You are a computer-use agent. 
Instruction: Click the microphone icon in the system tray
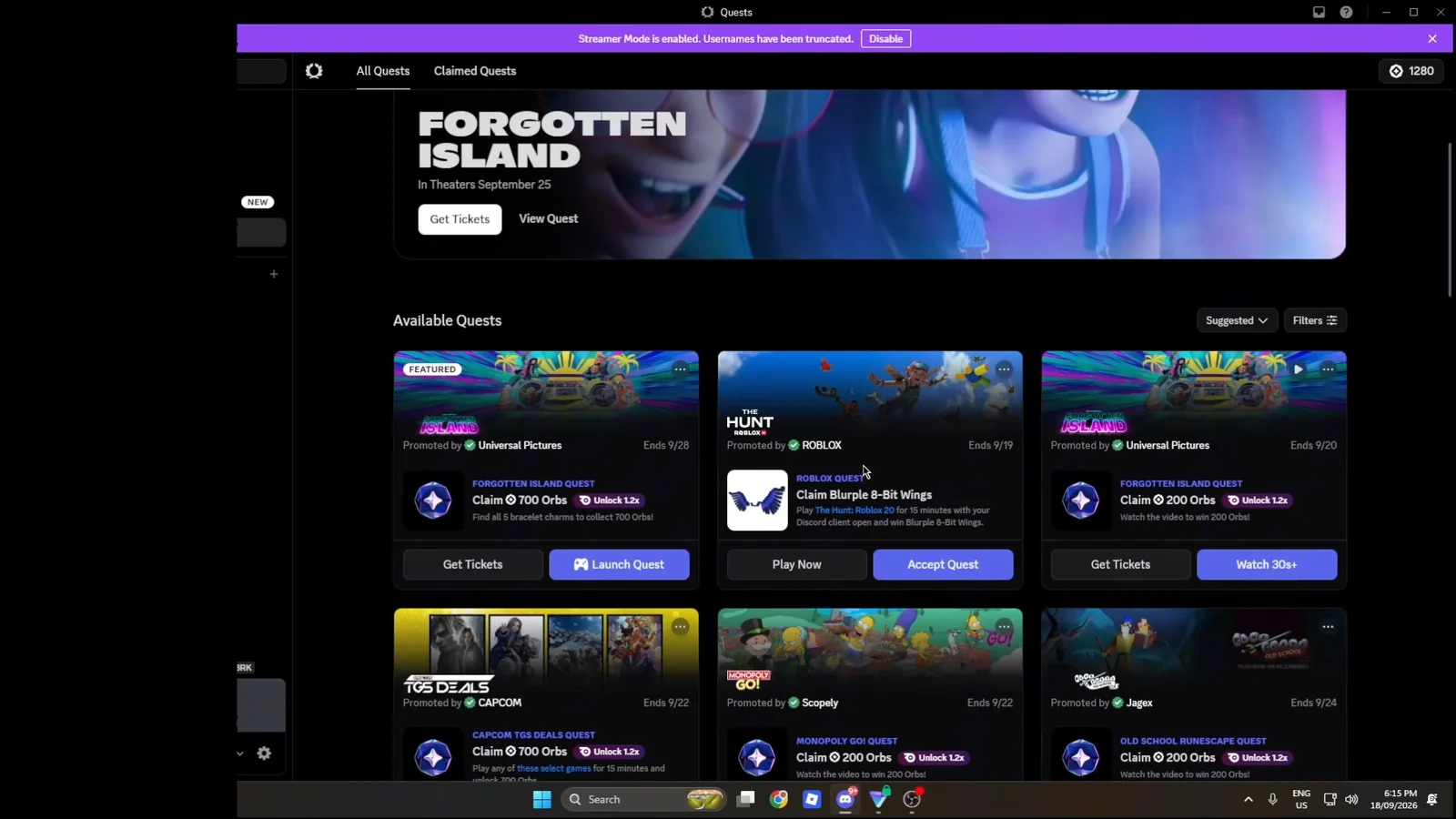(1273, 799)
